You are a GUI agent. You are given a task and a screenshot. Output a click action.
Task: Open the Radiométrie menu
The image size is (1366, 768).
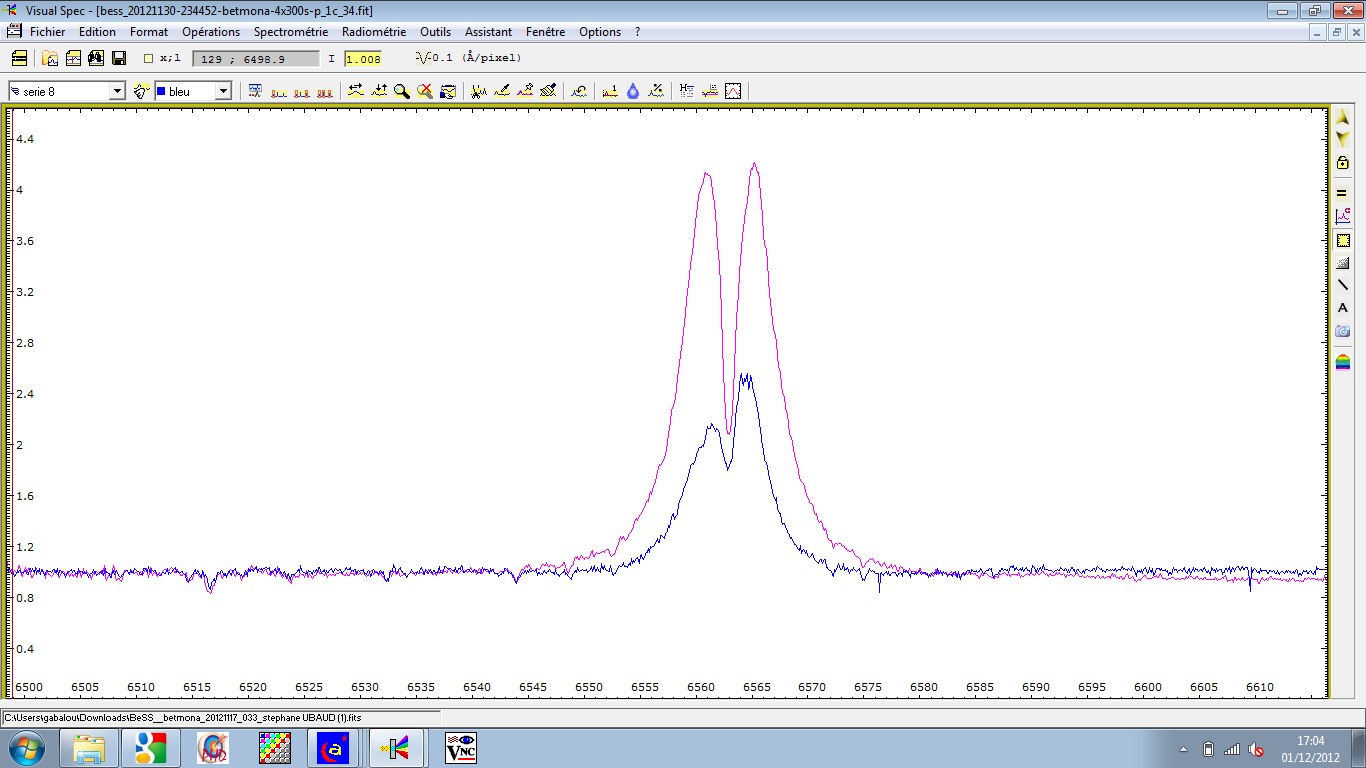[374, 32]
